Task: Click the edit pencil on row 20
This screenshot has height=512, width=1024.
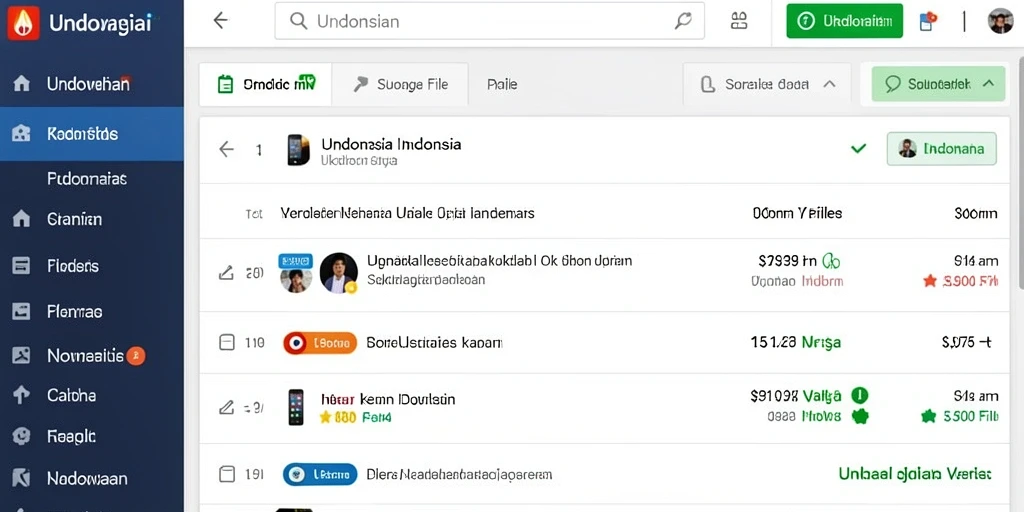Action: pyautogui.click(x=225, y=273)
